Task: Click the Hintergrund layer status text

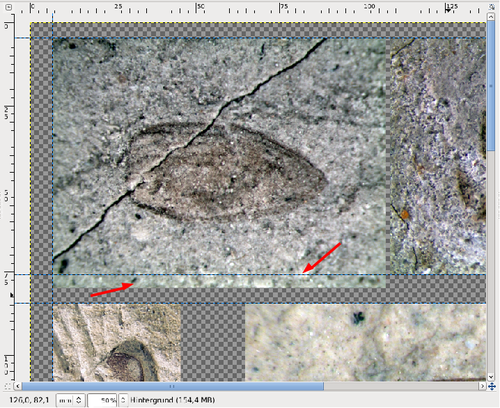Action: click(x=172, y=400)
